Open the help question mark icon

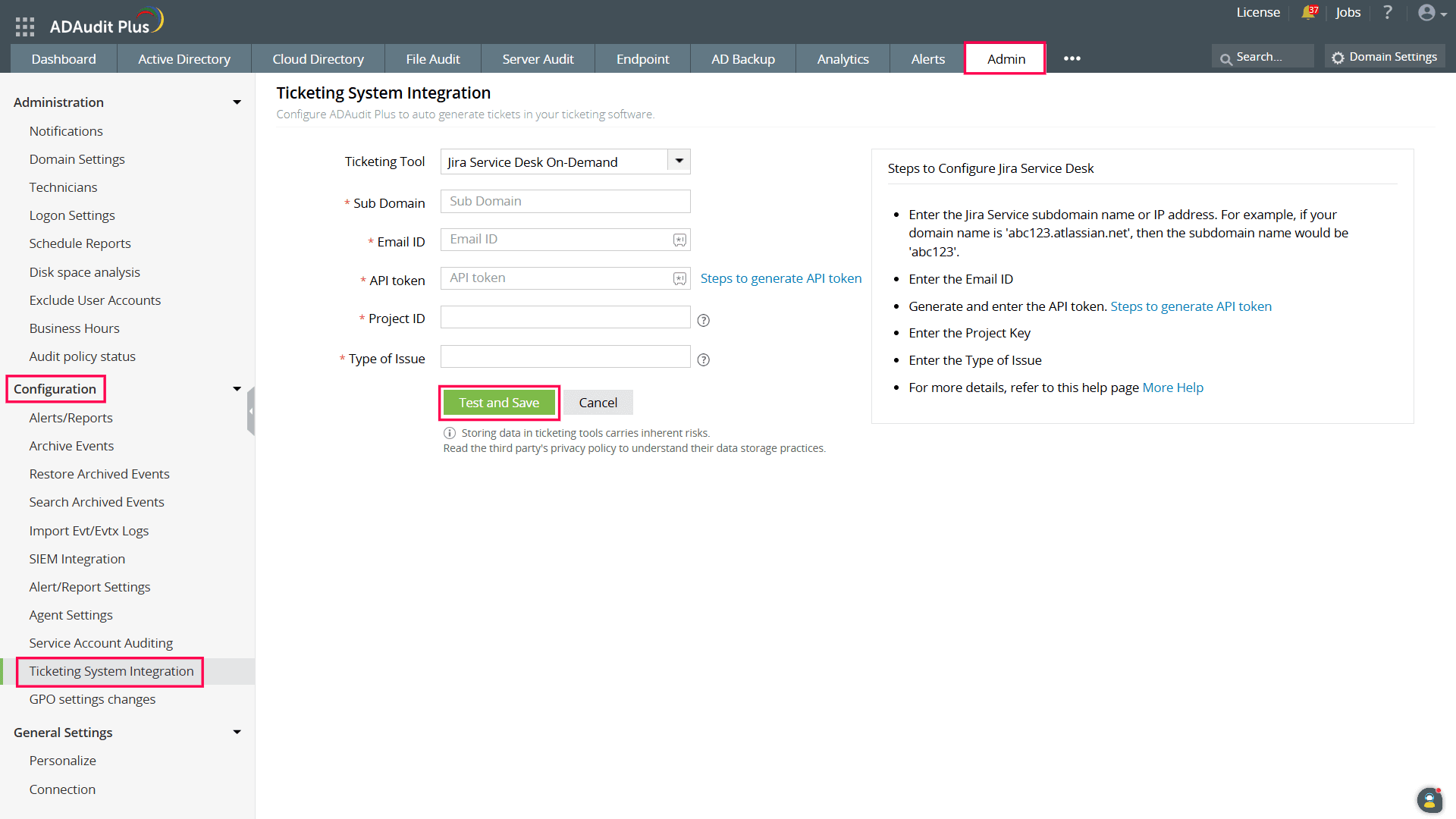[1387, 13]
